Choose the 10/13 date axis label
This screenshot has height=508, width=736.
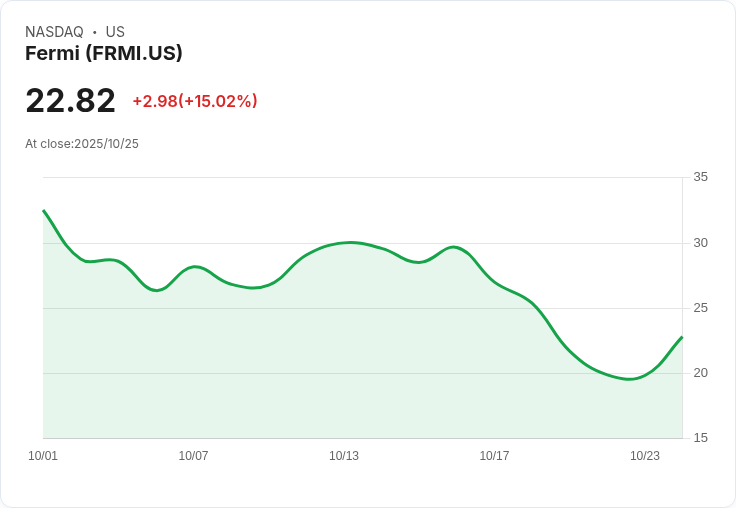tap(344, 456)
